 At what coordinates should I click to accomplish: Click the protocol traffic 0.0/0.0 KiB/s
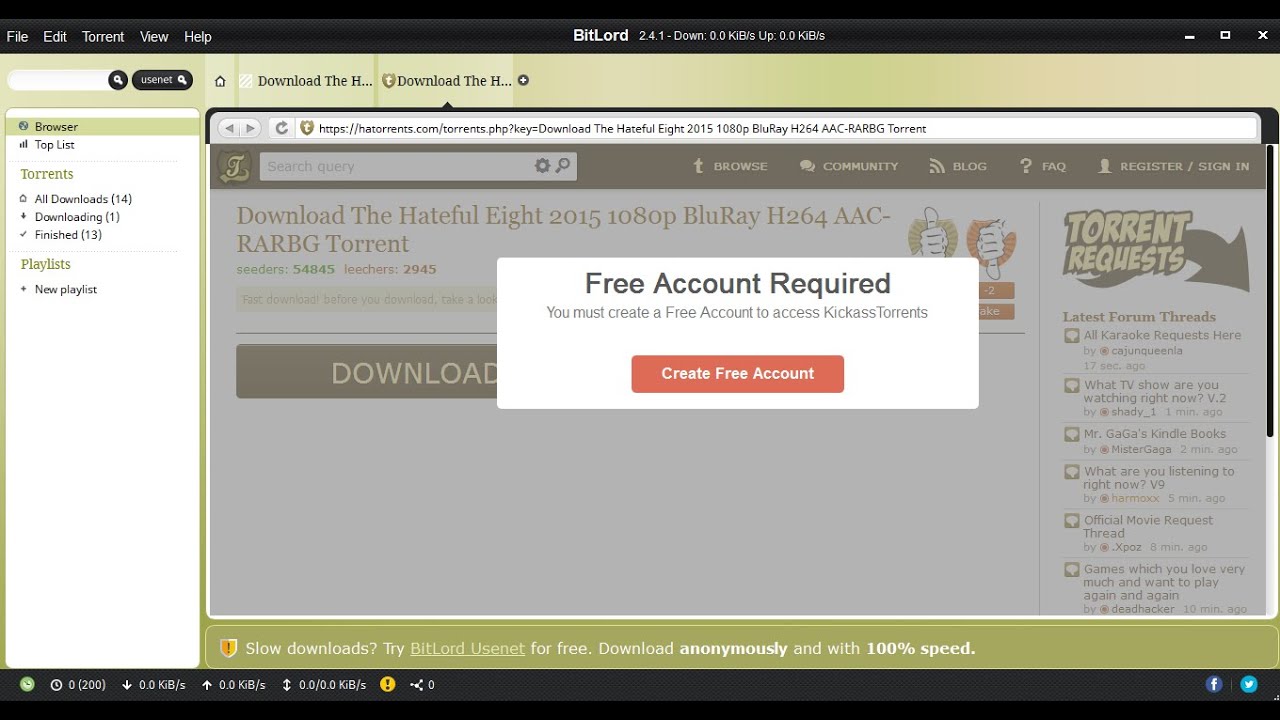coord(324,685)
